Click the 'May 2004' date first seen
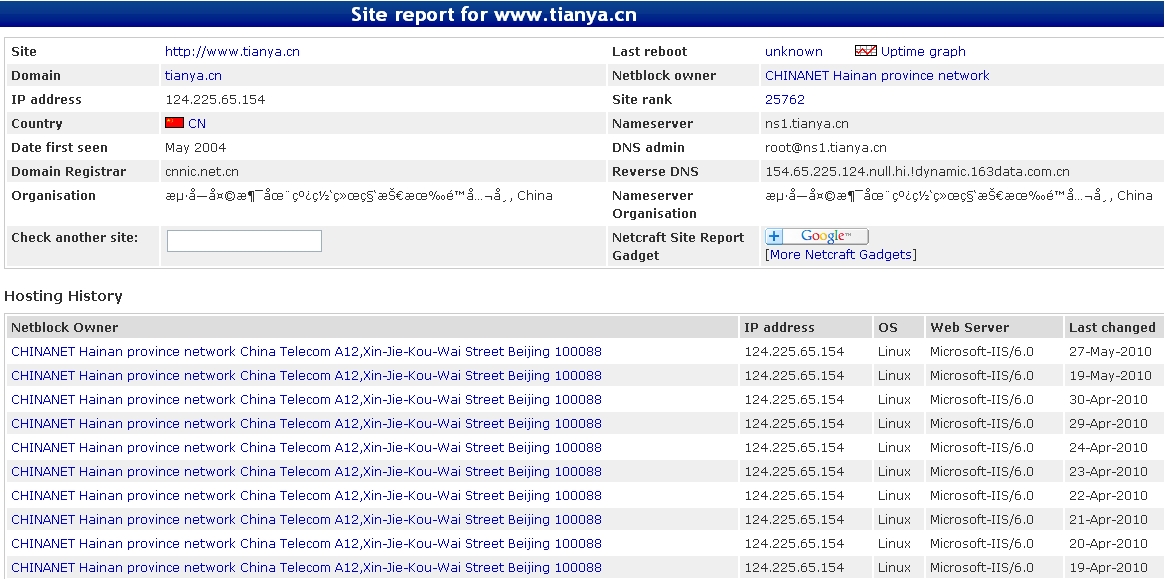Screen dimensions: 1165x580 195,148
